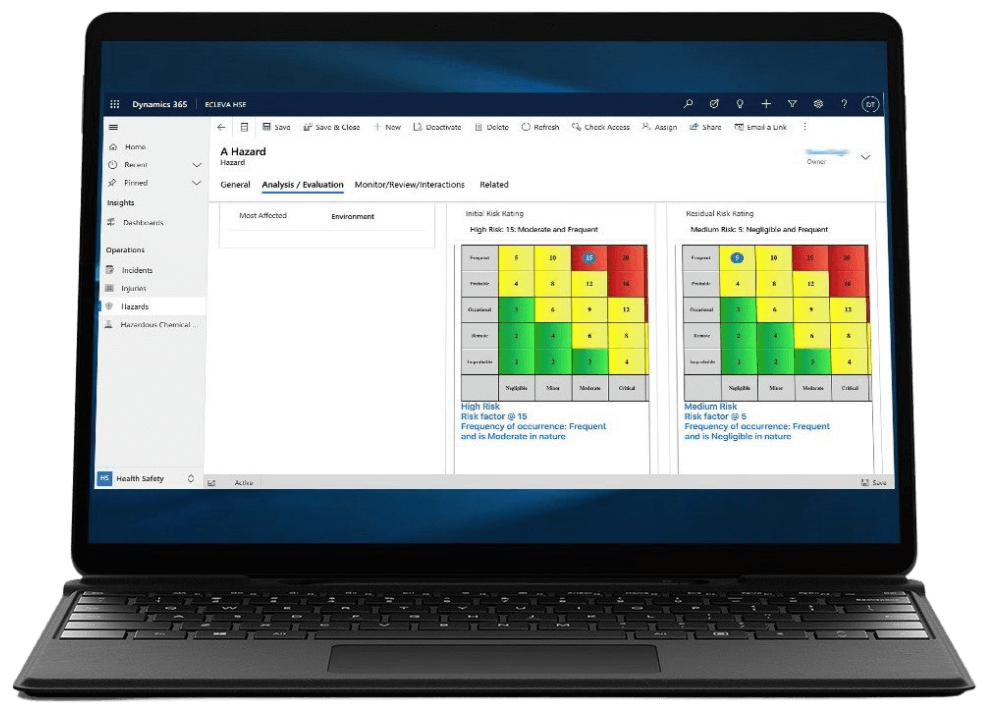Screen dimensions: 990x715
Task: Open Hazardous Chemical in the sidebar
Action: click(x=159, y=325)
